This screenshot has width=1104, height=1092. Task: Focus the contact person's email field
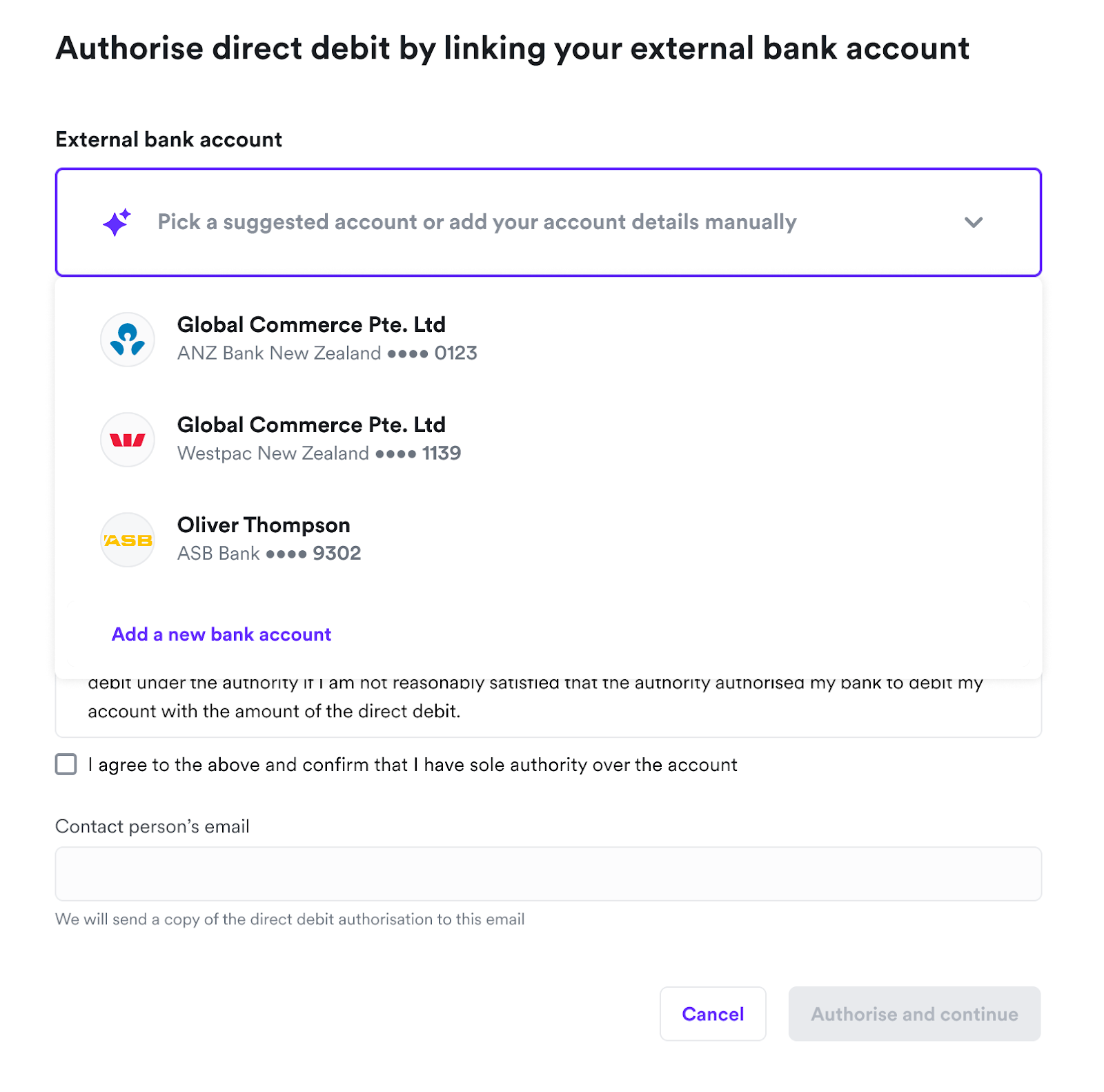548,874
